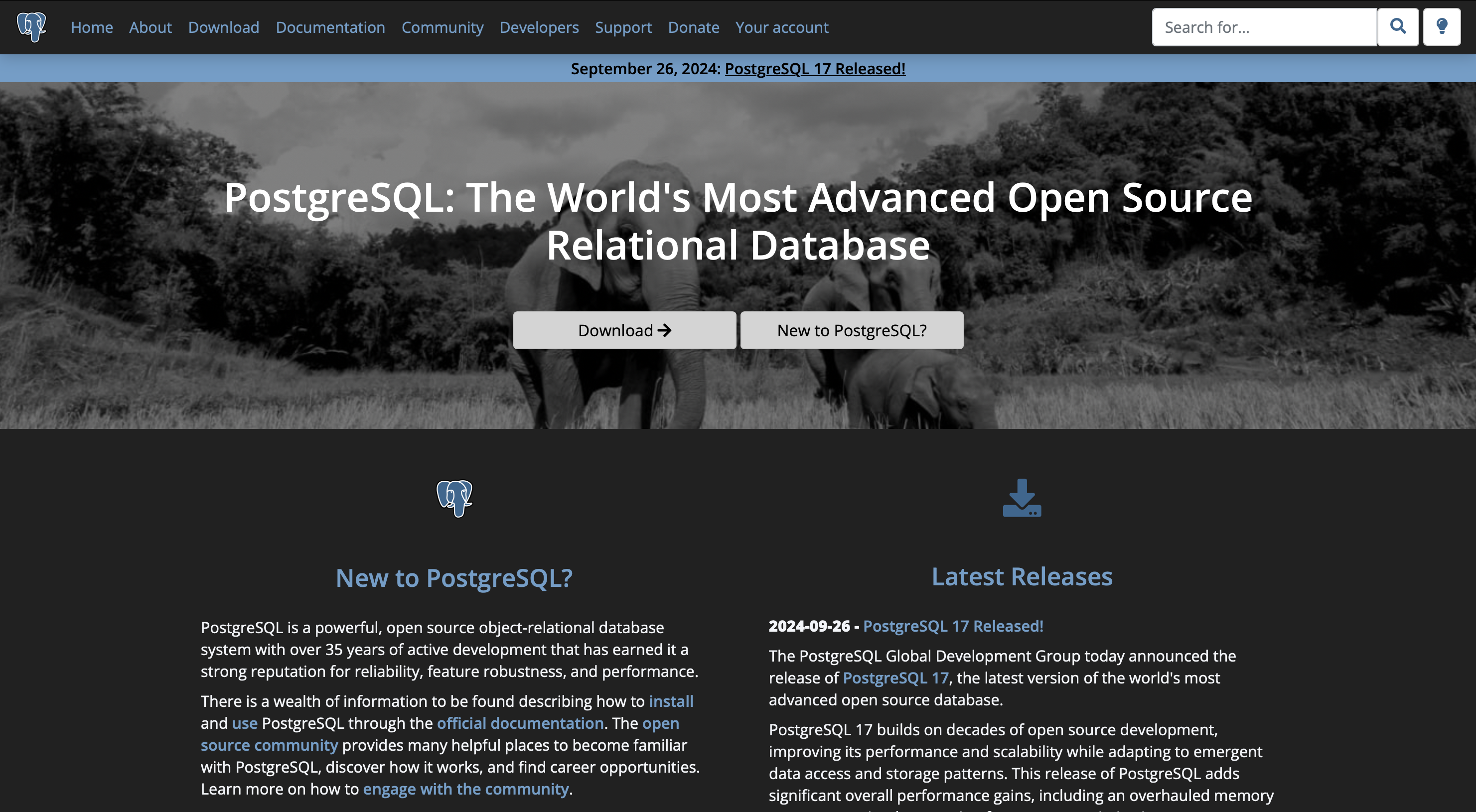Open the official documentation link
Viewport: 1476px width, 812px height.
[520, 723]
